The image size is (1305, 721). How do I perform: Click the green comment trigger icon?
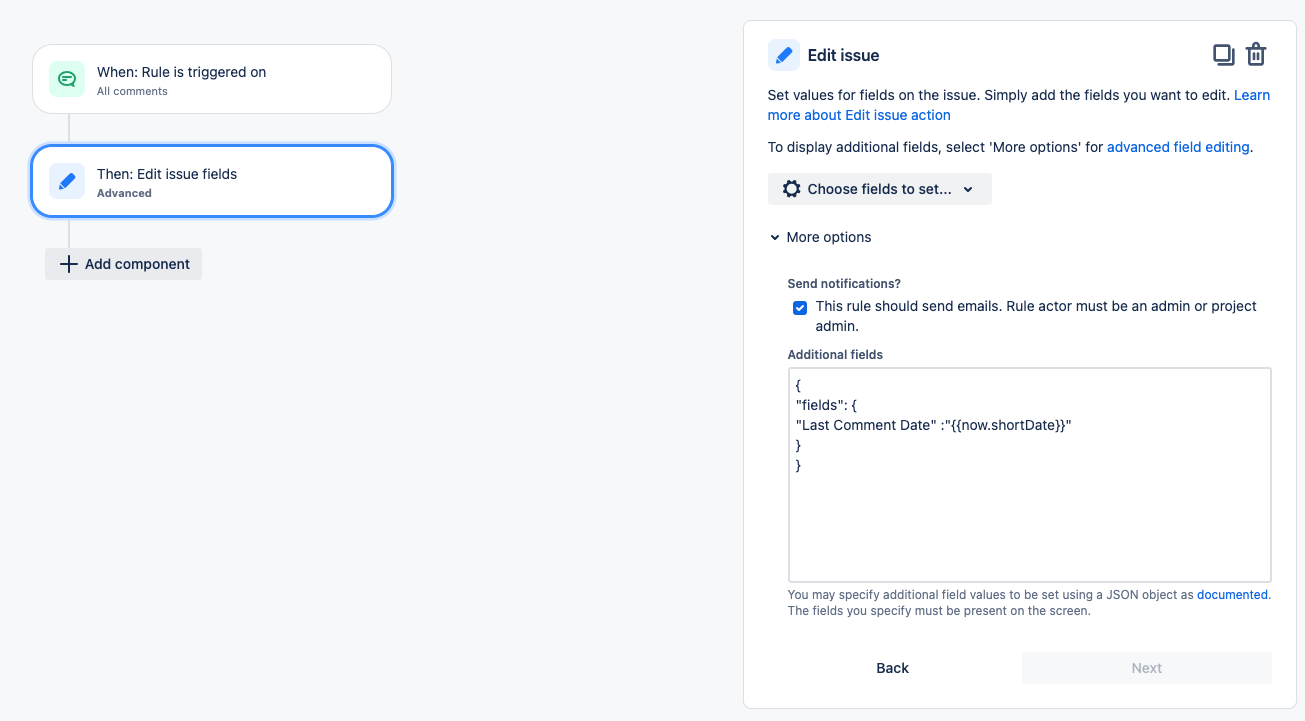click(x=67, y=79)
